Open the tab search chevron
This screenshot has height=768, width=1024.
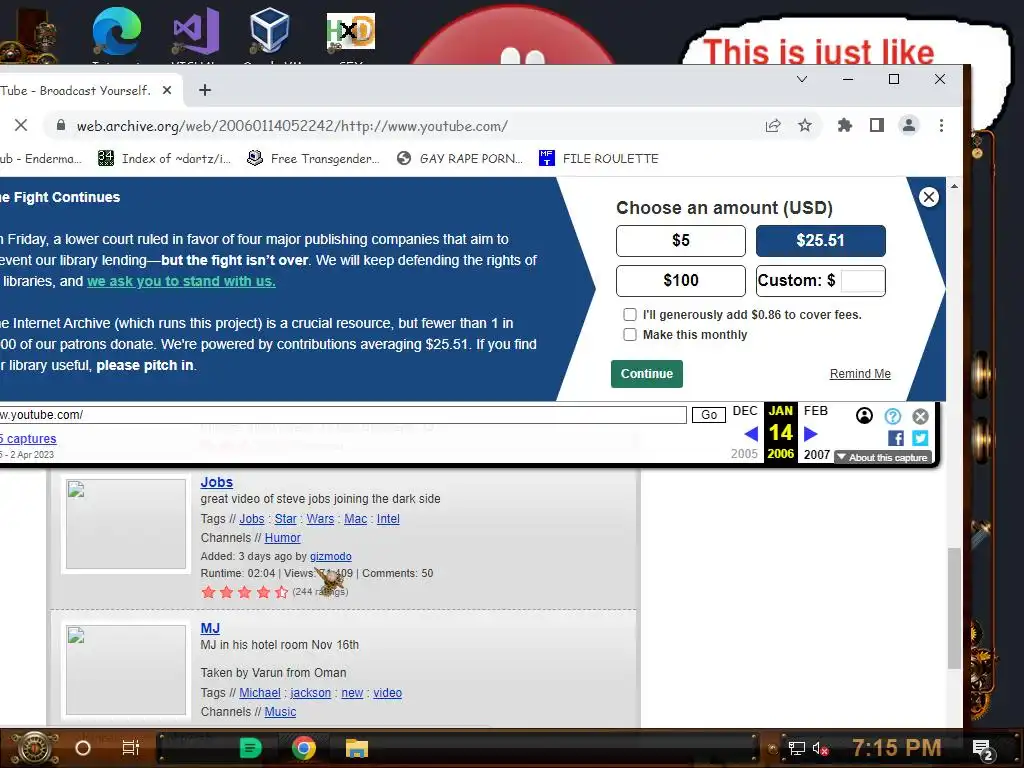pos(802,79)
